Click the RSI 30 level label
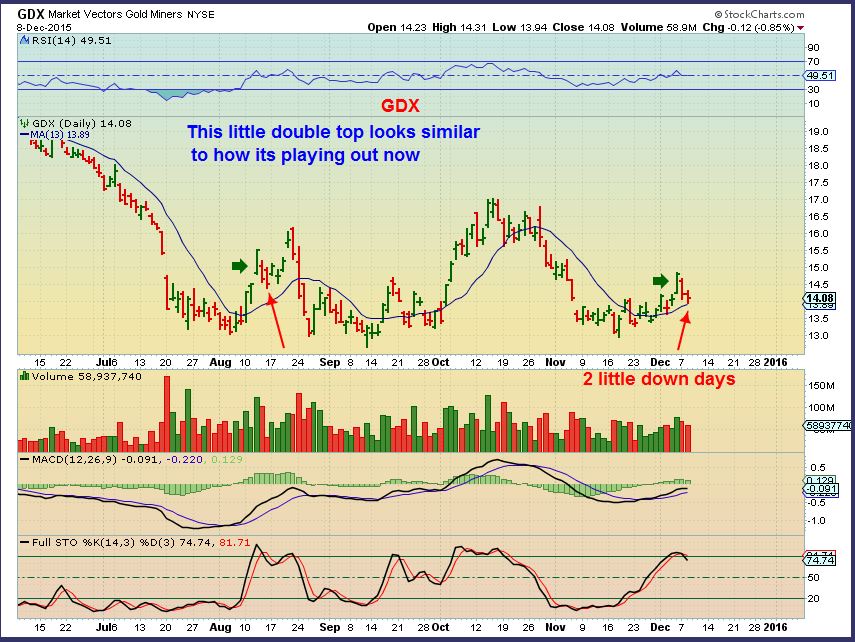The image size is (855, 642). [813, 89]
